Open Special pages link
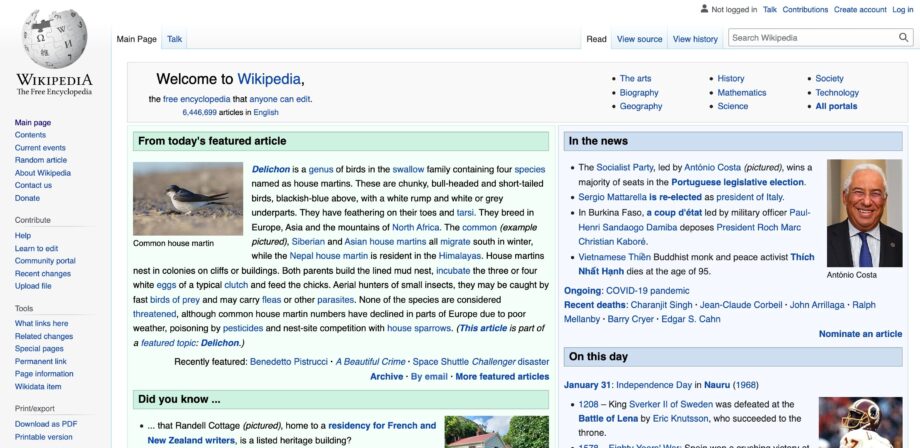The width and height of the screenshot is (920, 448). click(x=39, y=349)
